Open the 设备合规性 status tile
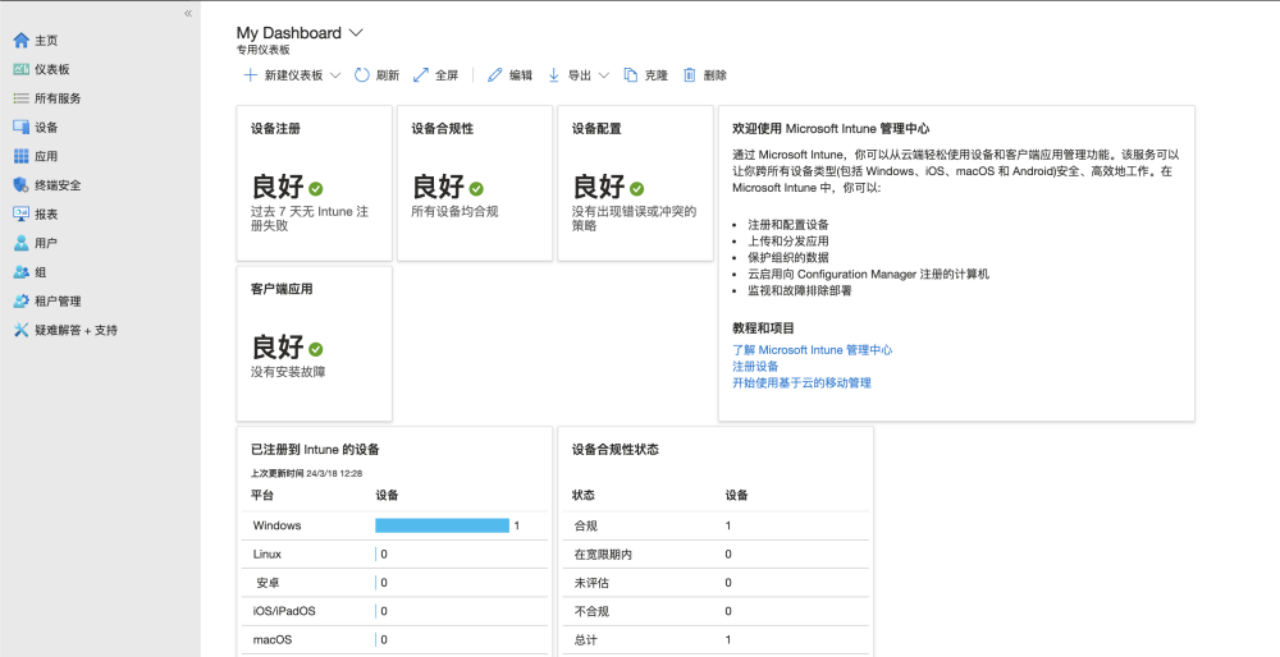 [x=475, y=183]
